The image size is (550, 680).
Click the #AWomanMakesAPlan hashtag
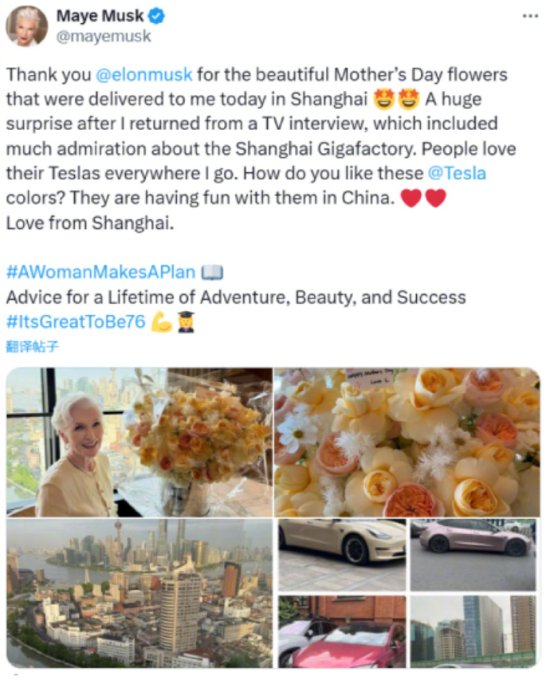101,272
